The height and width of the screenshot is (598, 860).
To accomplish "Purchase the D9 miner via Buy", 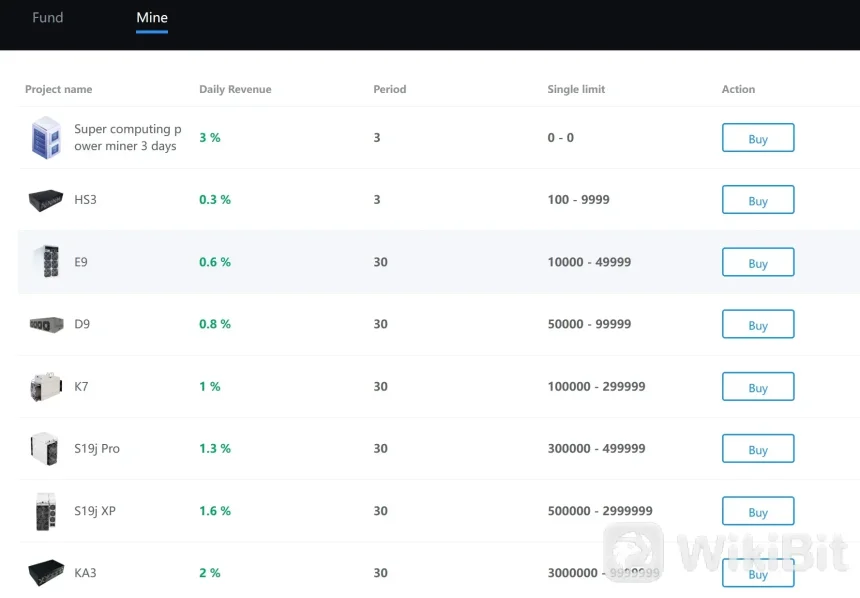I will point(758,325).
